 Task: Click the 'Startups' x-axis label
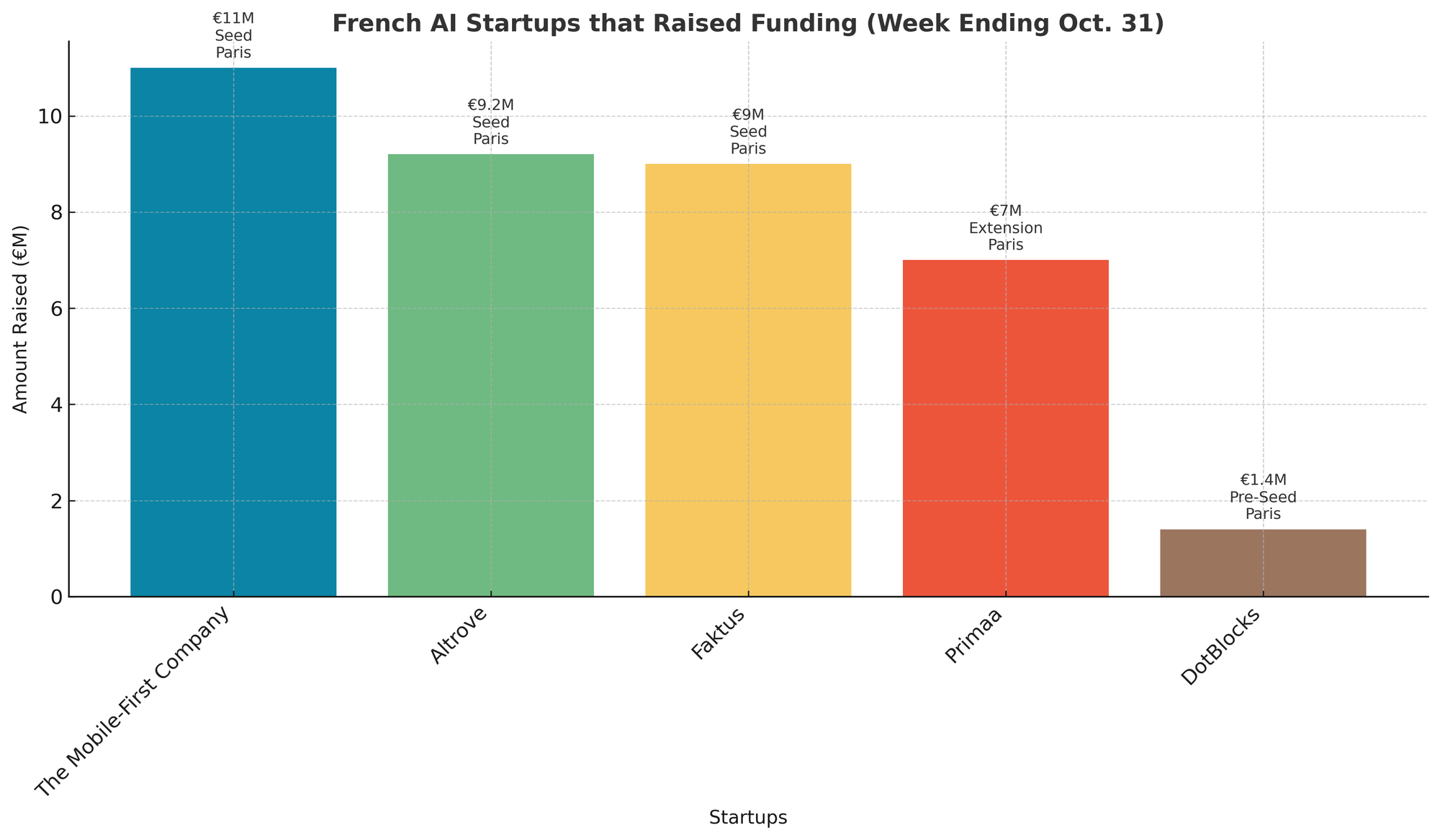(747, 818)
